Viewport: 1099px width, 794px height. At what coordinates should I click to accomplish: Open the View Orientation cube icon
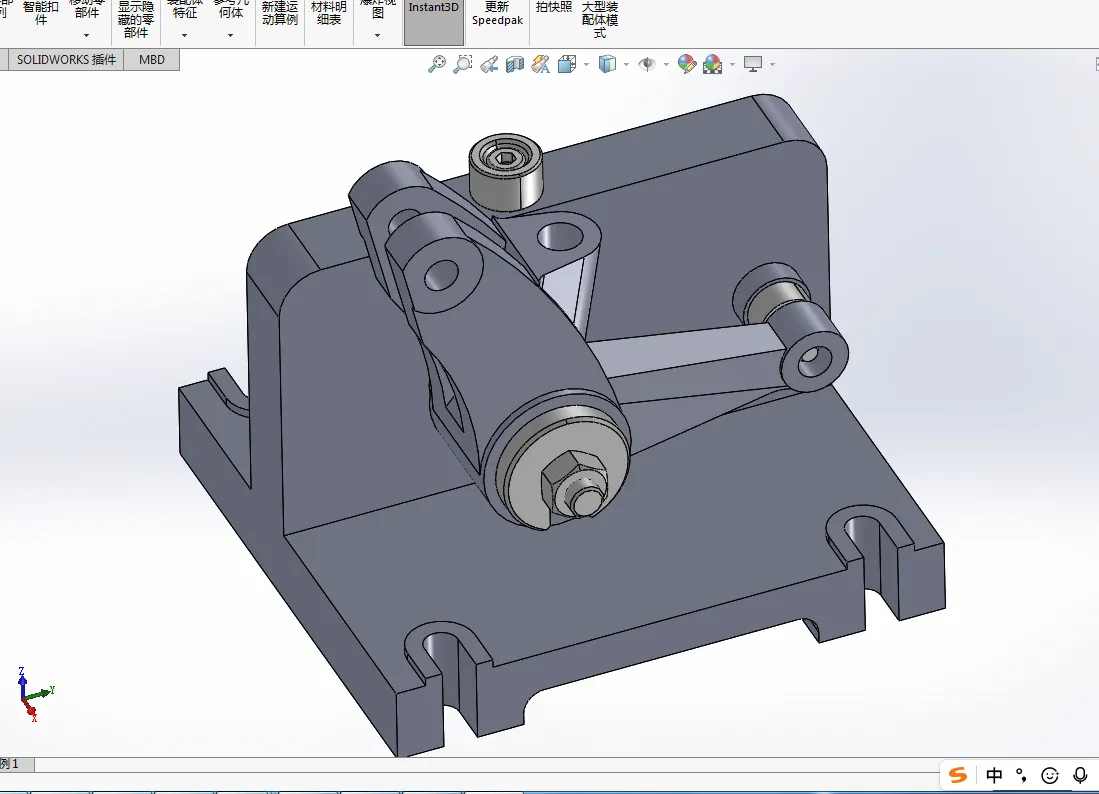pyautogui.click(x=566, y=64)
